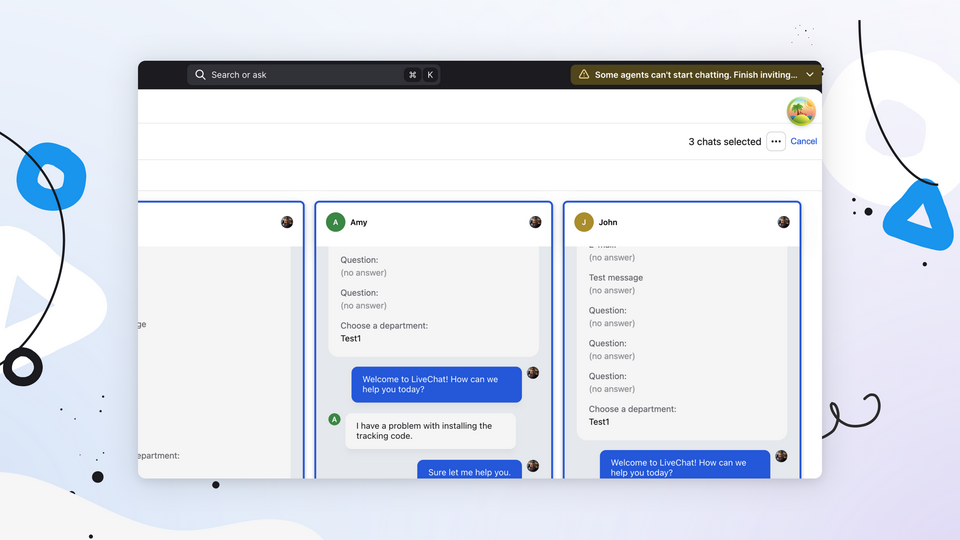The height and width of the screenshot is (540, 960).
Task: Click Amy's green avatar
Action: tap(336, 222)
